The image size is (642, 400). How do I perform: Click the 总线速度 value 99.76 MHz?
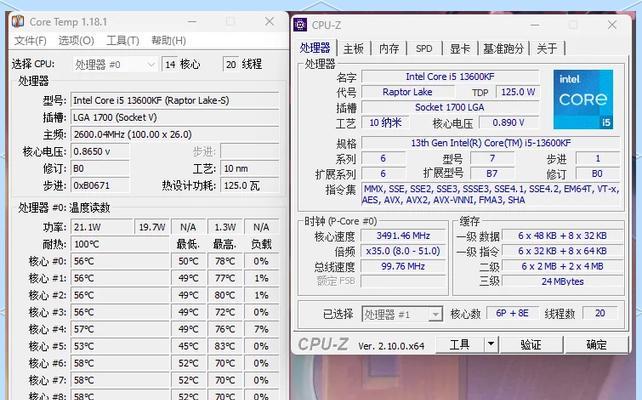tap(403, 267)
